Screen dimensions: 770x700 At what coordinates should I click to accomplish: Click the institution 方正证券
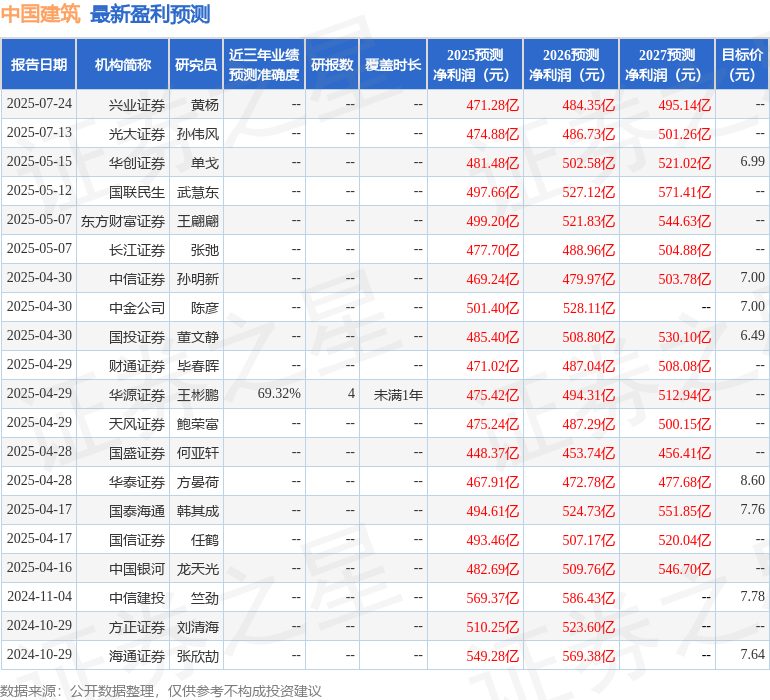137,627
